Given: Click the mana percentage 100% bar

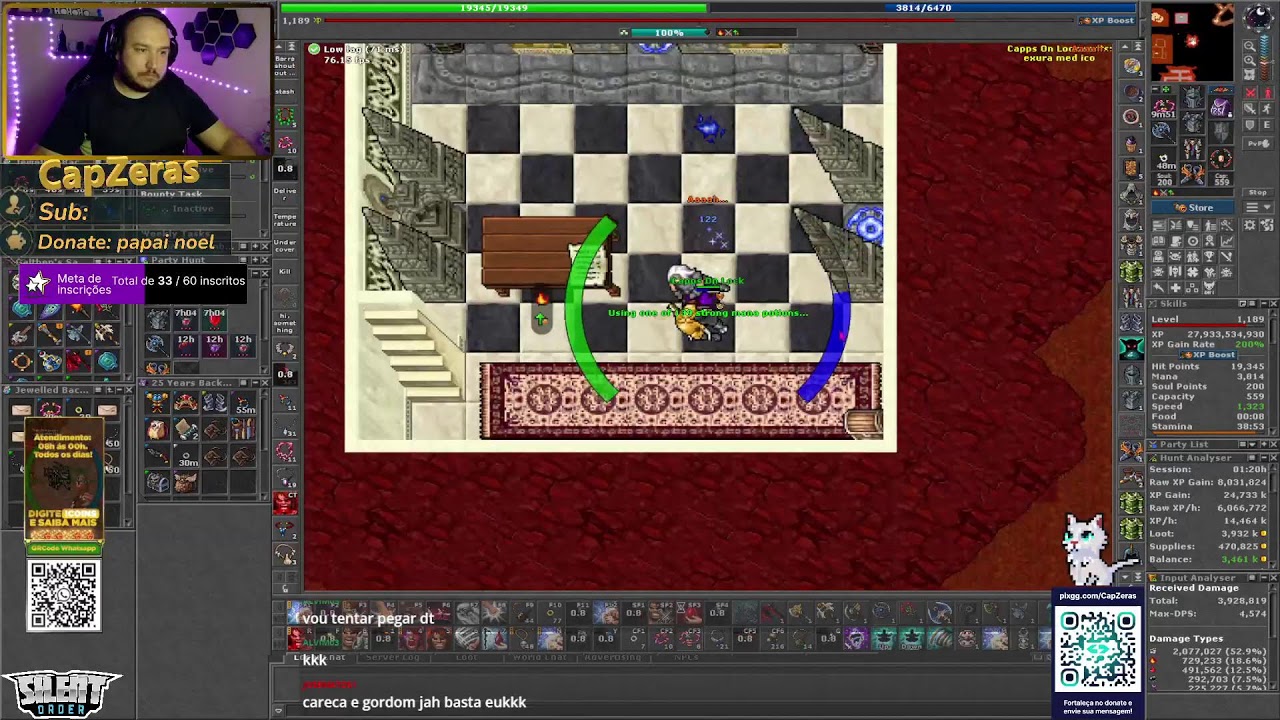Looking at the screenshot, I should (668, 32).
